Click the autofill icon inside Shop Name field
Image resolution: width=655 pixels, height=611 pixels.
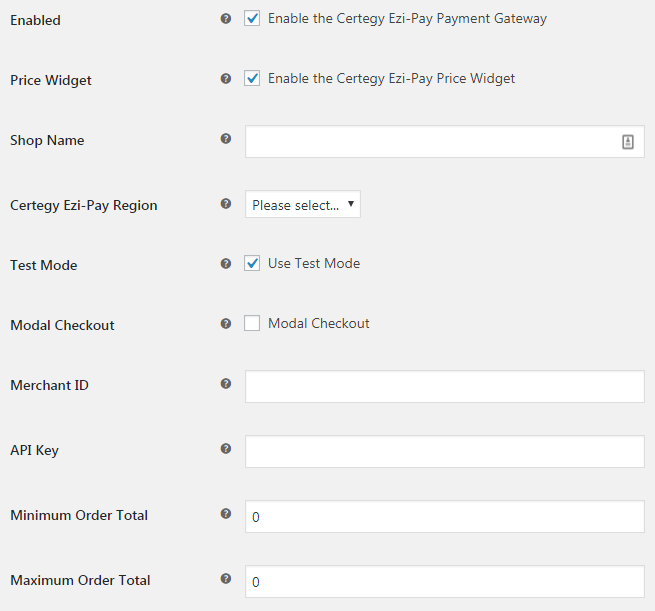(x=627, y=142)
